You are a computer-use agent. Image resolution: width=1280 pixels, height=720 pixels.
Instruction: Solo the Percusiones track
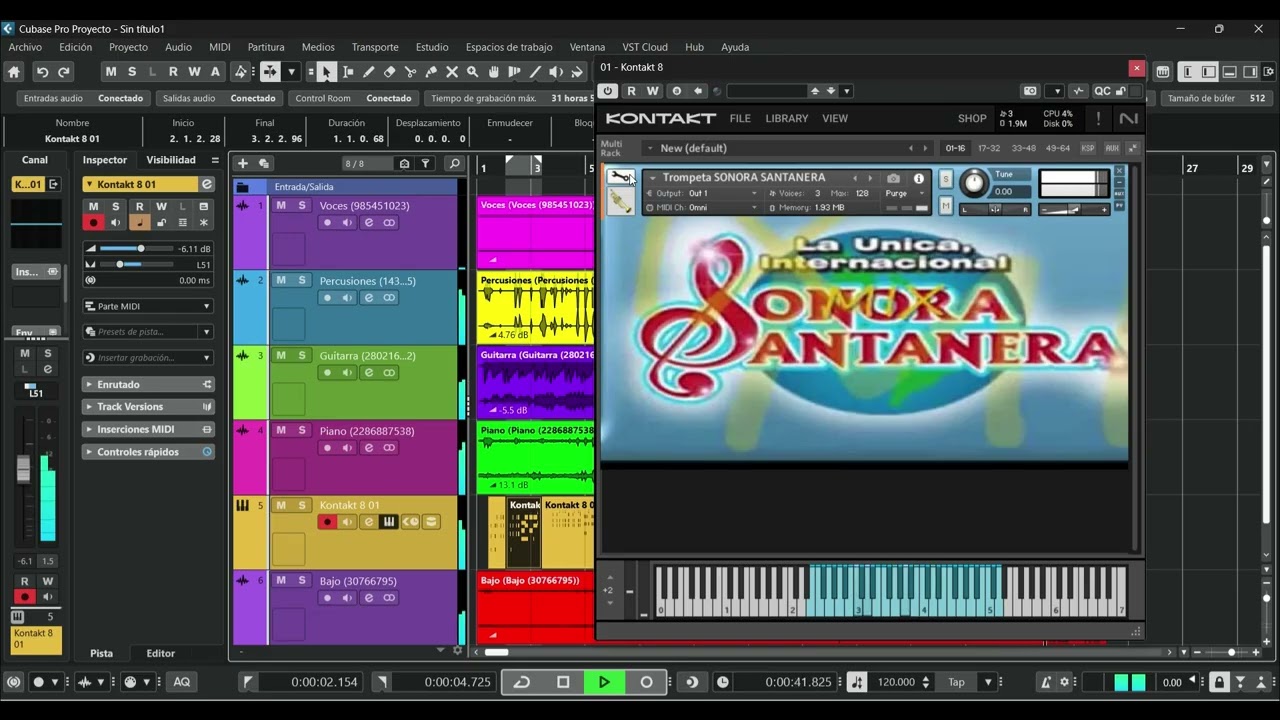click(303, 281)
